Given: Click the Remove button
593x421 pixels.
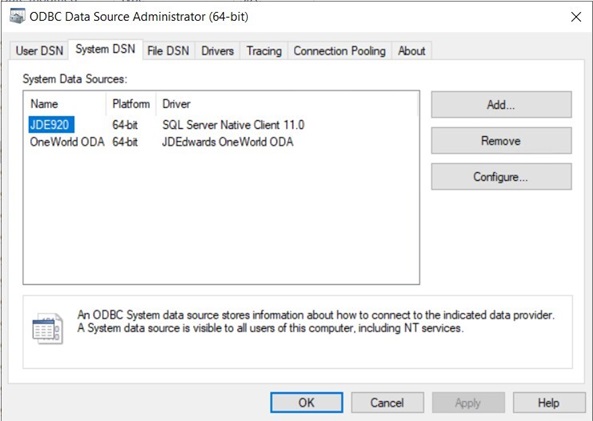Looking at the screenshot, I should point(501,141).
